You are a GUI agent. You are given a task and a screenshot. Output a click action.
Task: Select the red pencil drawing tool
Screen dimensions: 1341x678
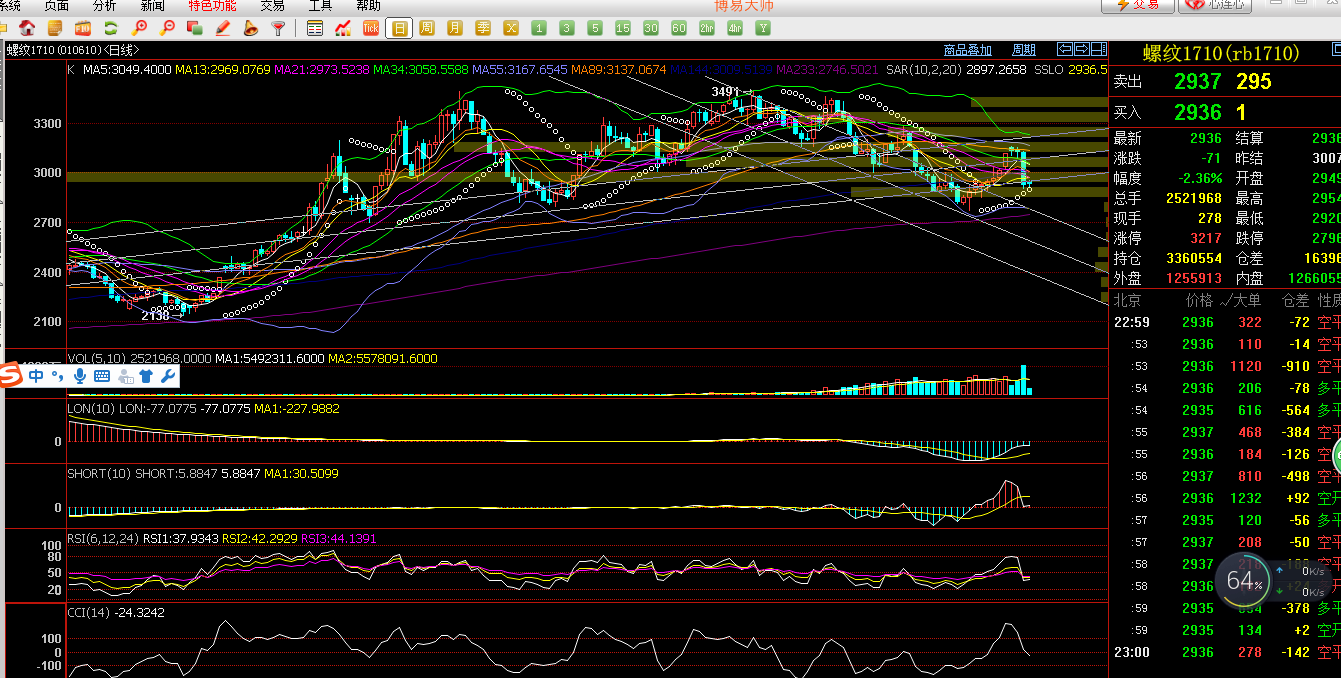click(223, 28)
